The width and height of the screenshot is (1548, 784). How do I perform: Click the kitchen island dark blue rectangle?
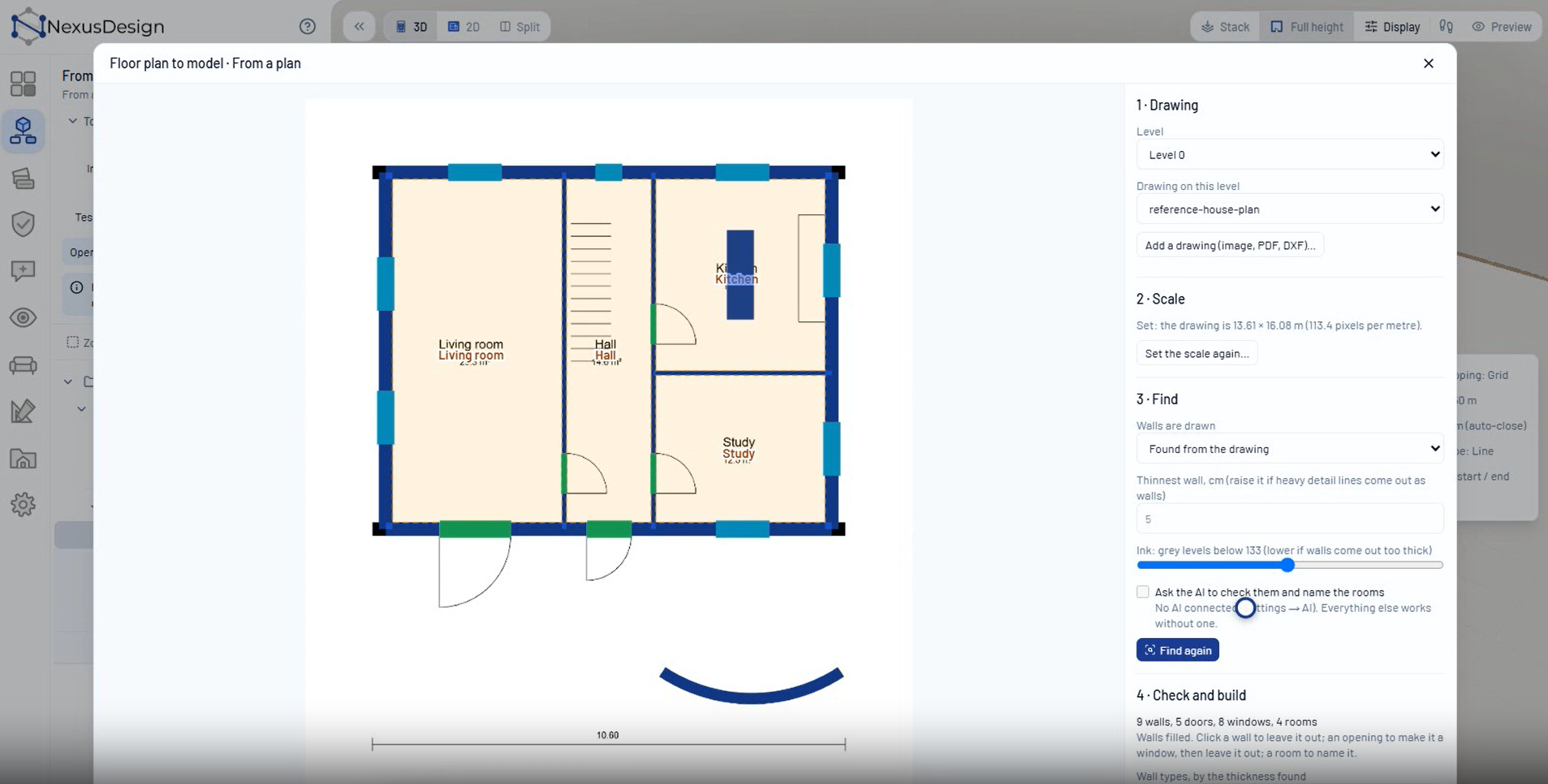tap(740, 274)
